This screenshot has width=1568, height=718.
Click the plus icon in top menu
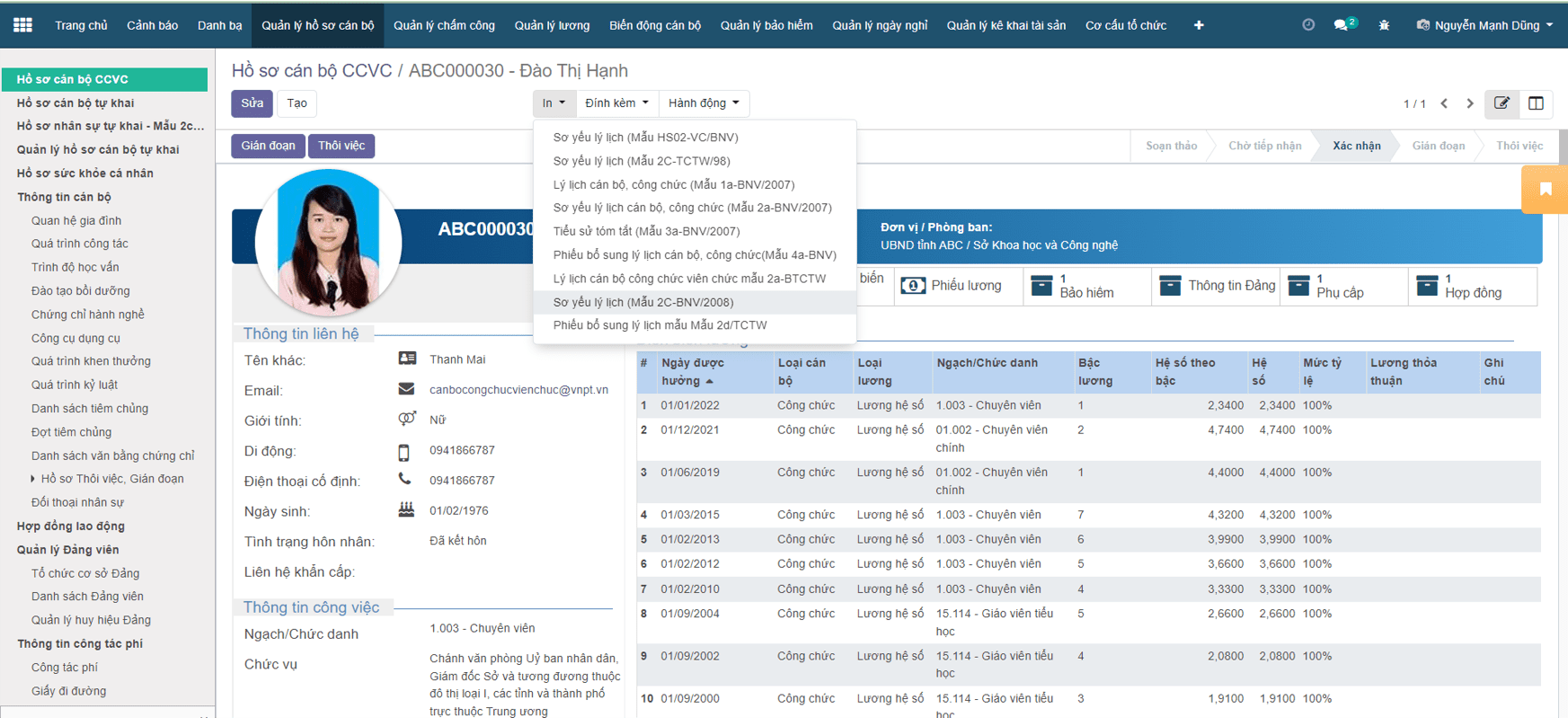[1198, 25]
